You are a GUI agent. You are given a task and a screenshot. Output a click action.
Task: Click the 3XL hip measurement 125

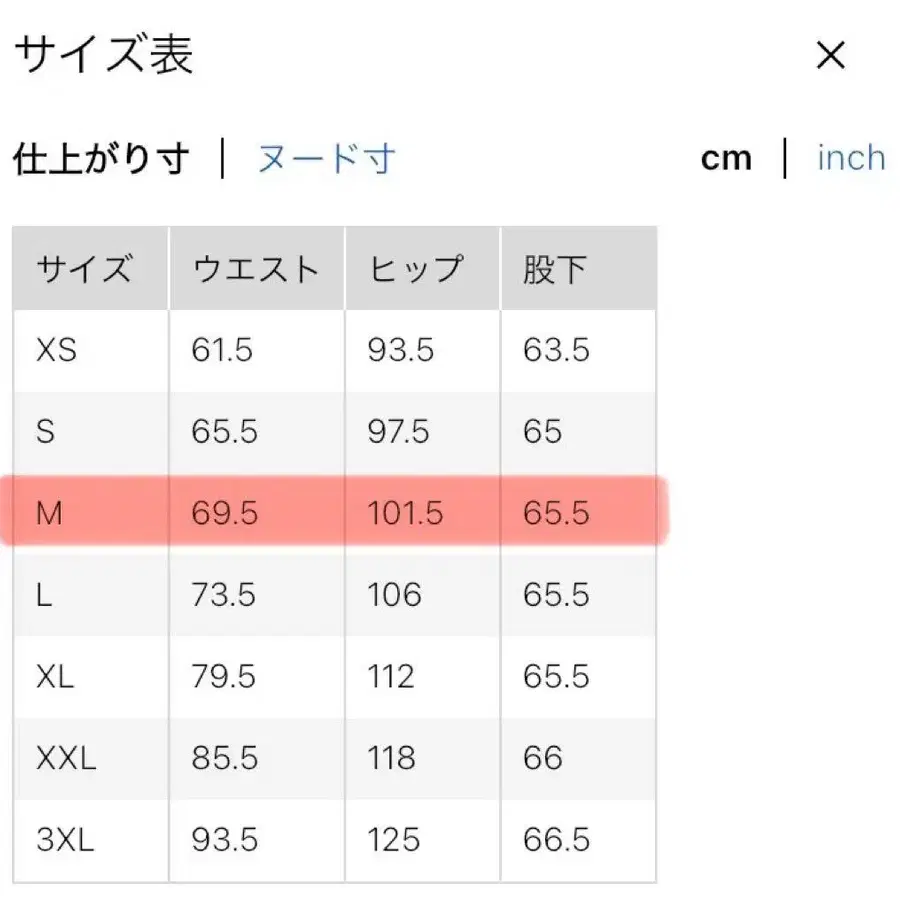[390, 840]
